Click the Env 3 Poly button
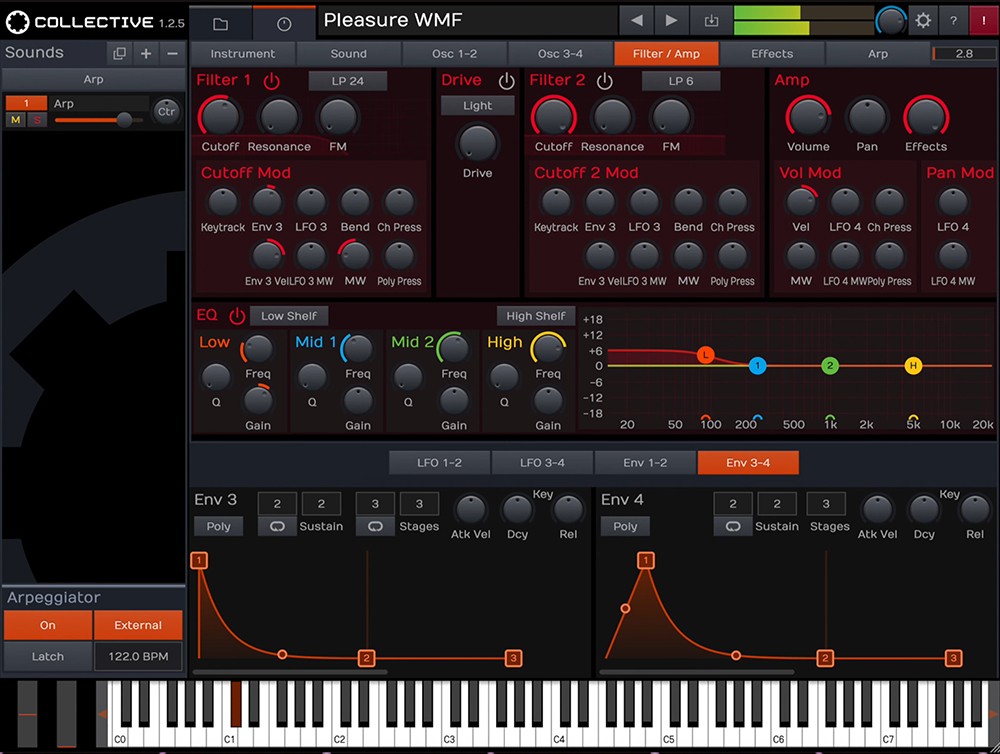 point(218,526)
